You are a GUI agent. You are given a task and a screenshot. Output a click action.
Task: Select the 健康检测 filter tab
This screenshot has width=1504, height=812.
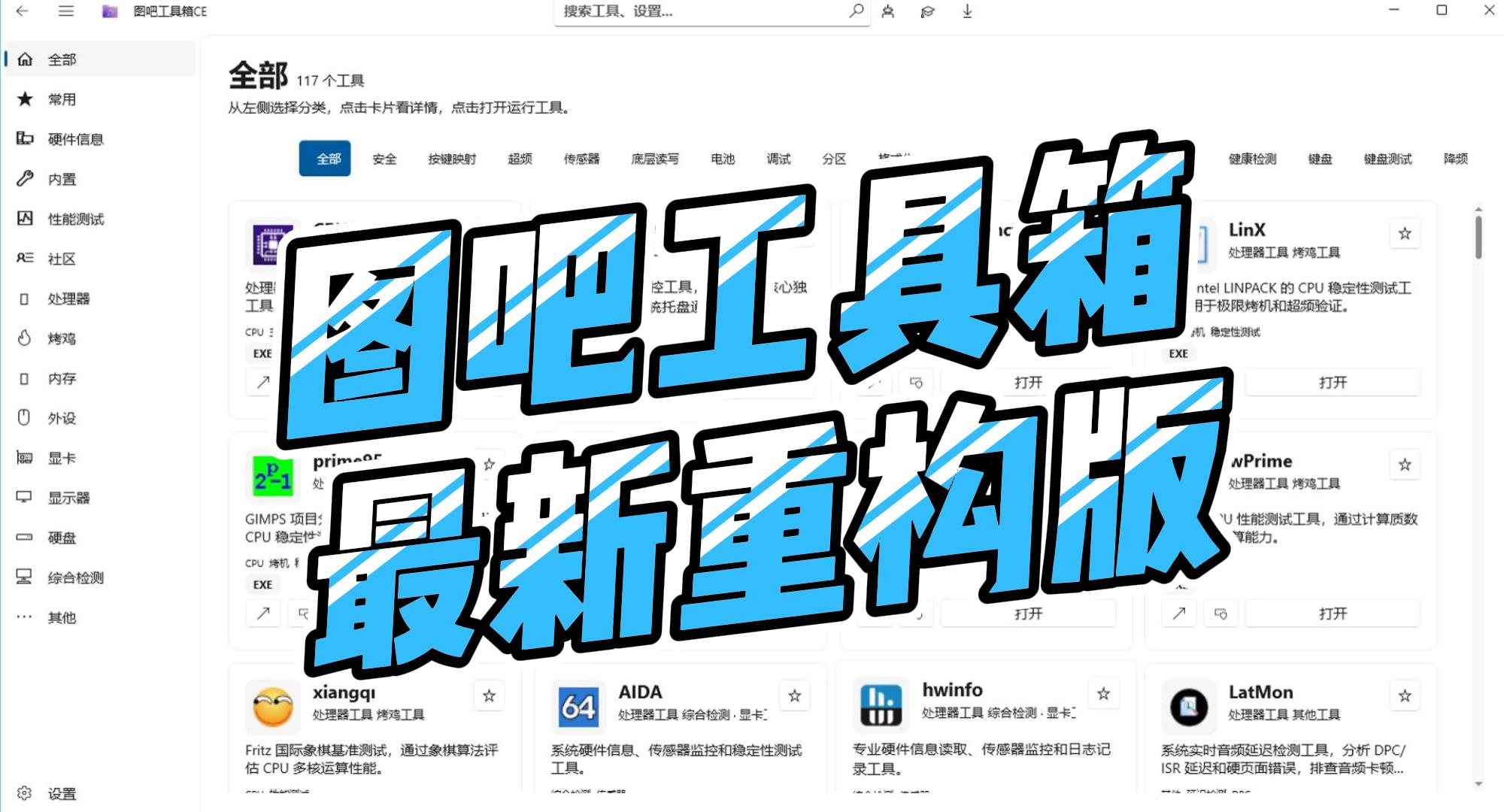pyautogui.click(x=1253, y=159)
